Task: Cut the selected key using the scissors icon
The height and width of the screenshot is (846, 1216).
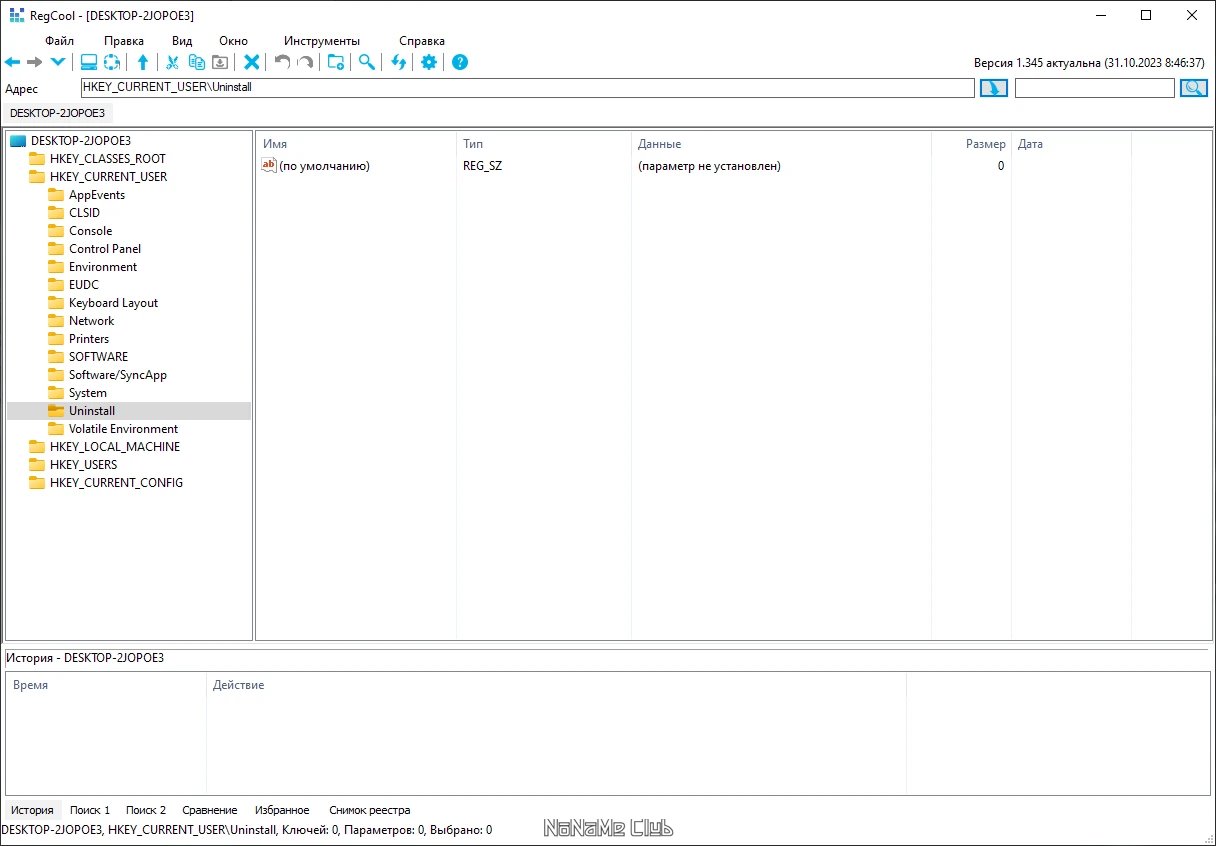Action: click(x=172, y=62)
